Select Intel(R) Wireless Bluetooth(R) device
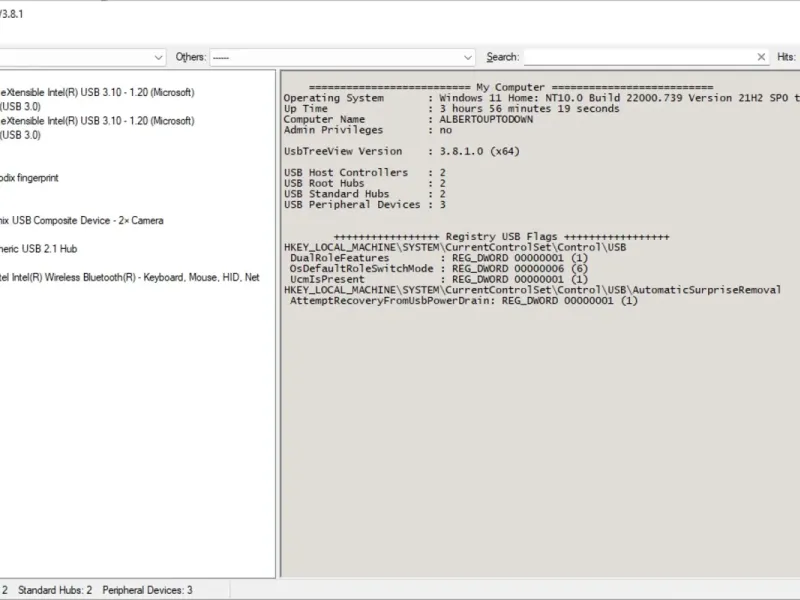This screenshot has width=800, height=600. point(130,278)
